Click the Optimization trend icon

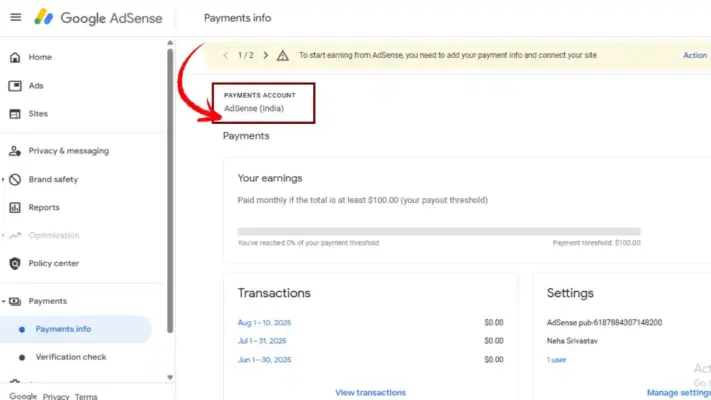point(15,235)
